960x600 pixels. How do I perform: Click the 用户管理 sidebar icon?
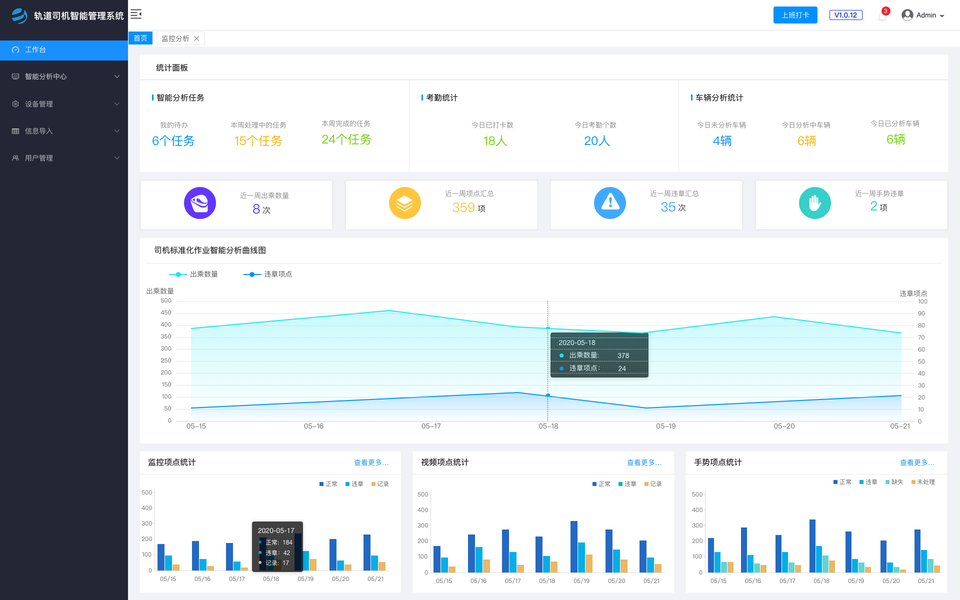point(15,158)
